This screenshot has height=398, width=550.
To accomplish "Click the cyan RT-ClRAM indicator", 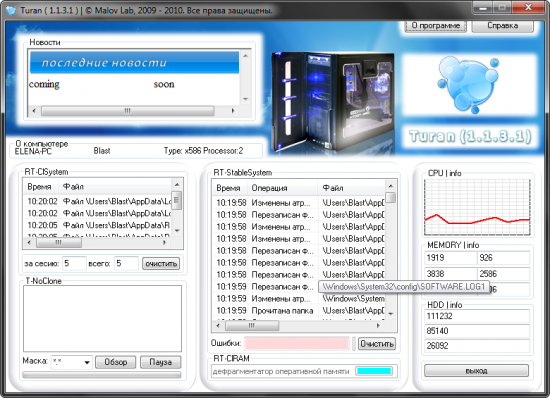I will click(374, 371).
